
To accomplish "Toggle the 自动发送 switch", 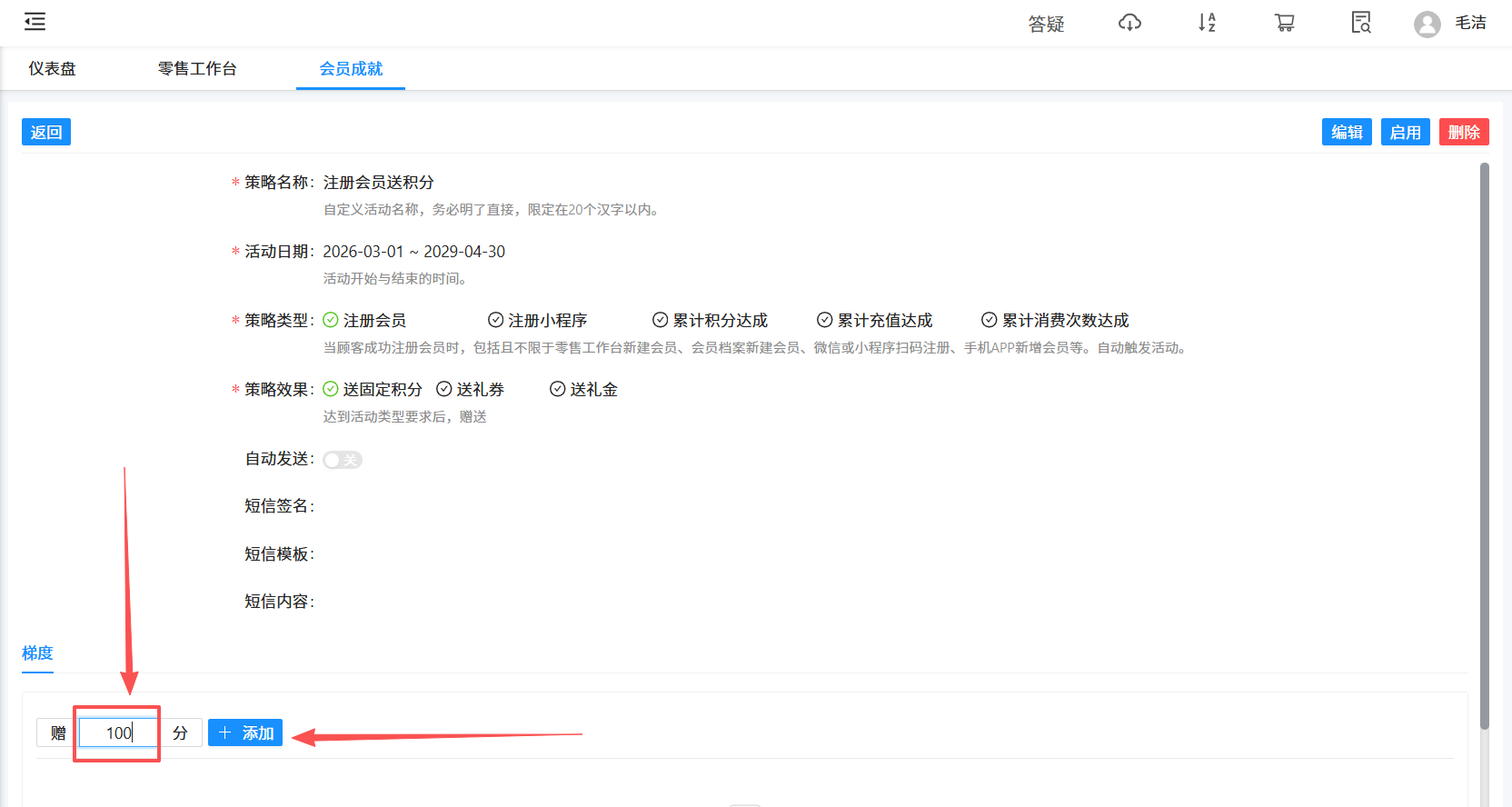I will (x=343, y=460).
